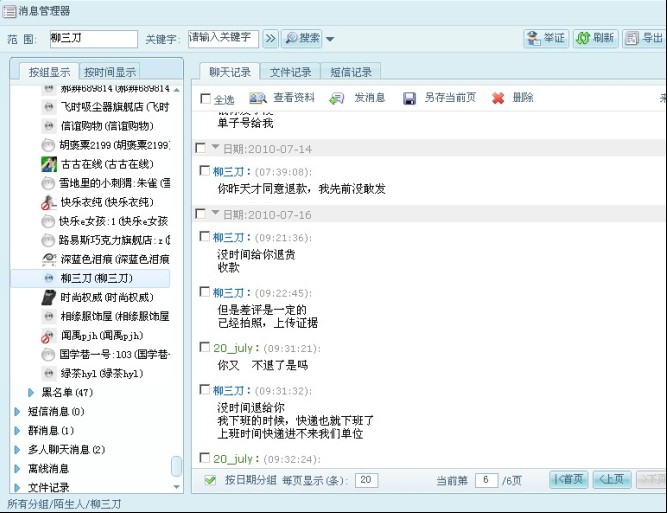Click the 删除 delete icon
668x513 pixels.
click(497, 98)
